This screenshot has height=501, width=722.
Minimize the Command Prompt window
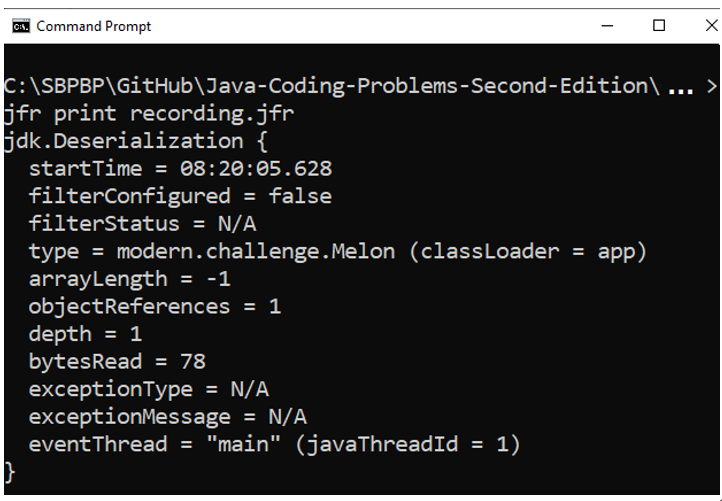(607, 26)
